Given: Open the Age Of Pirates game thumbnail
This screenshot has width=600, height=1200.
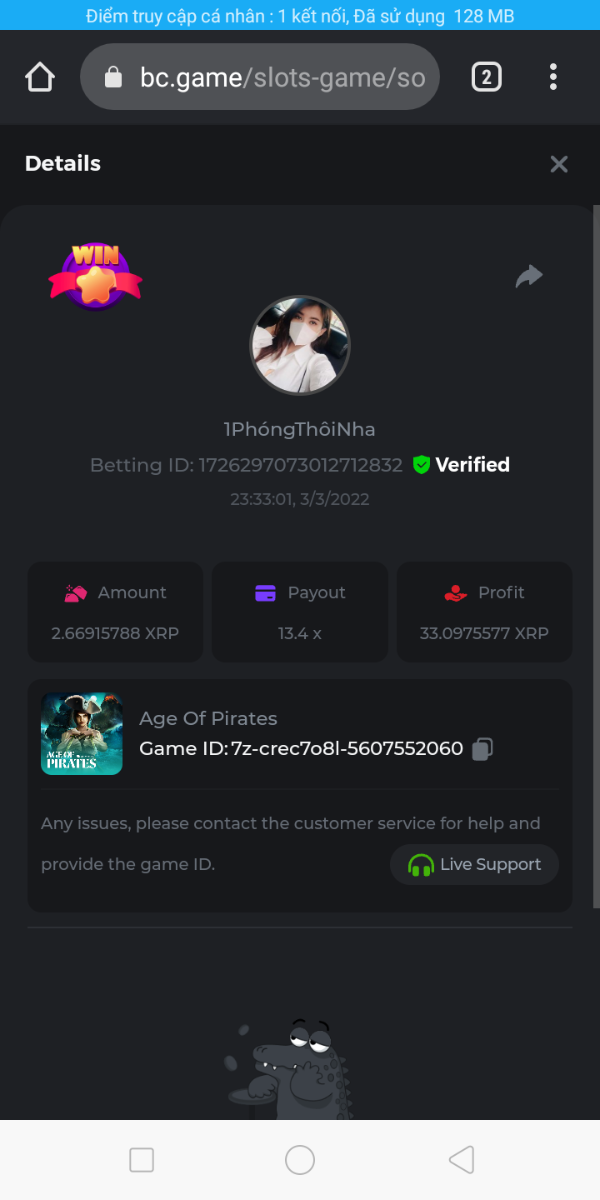Looking at the screenshot, I should coord(82,734).
